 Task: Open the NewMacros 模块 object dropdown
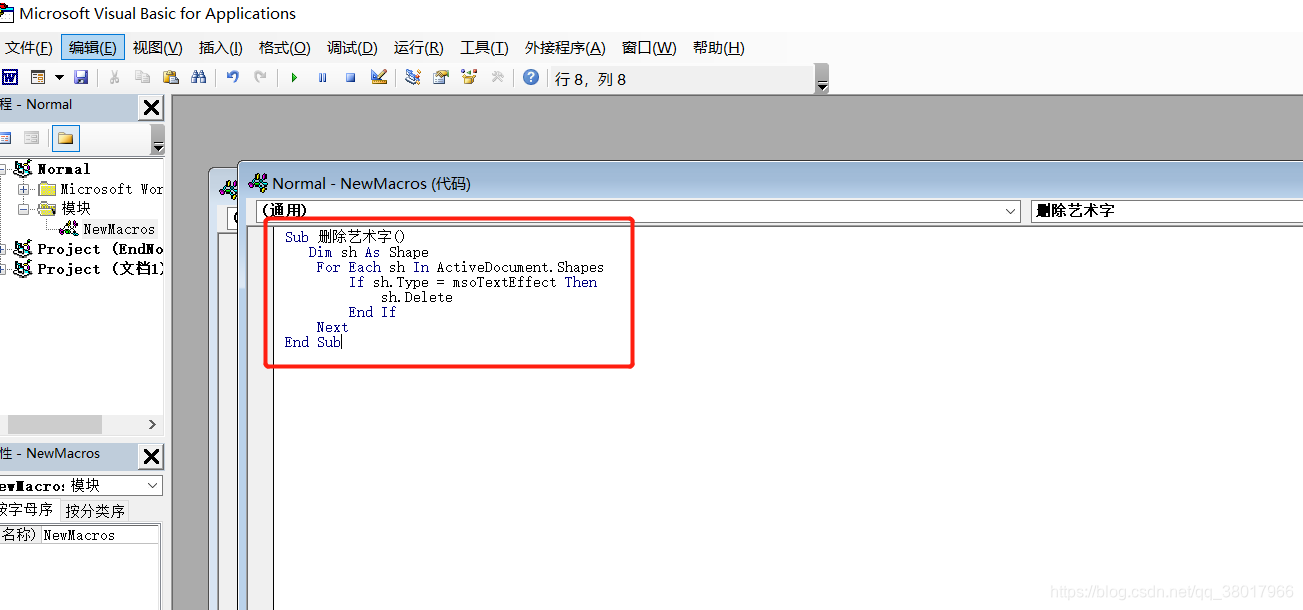(x=152, y=485)
